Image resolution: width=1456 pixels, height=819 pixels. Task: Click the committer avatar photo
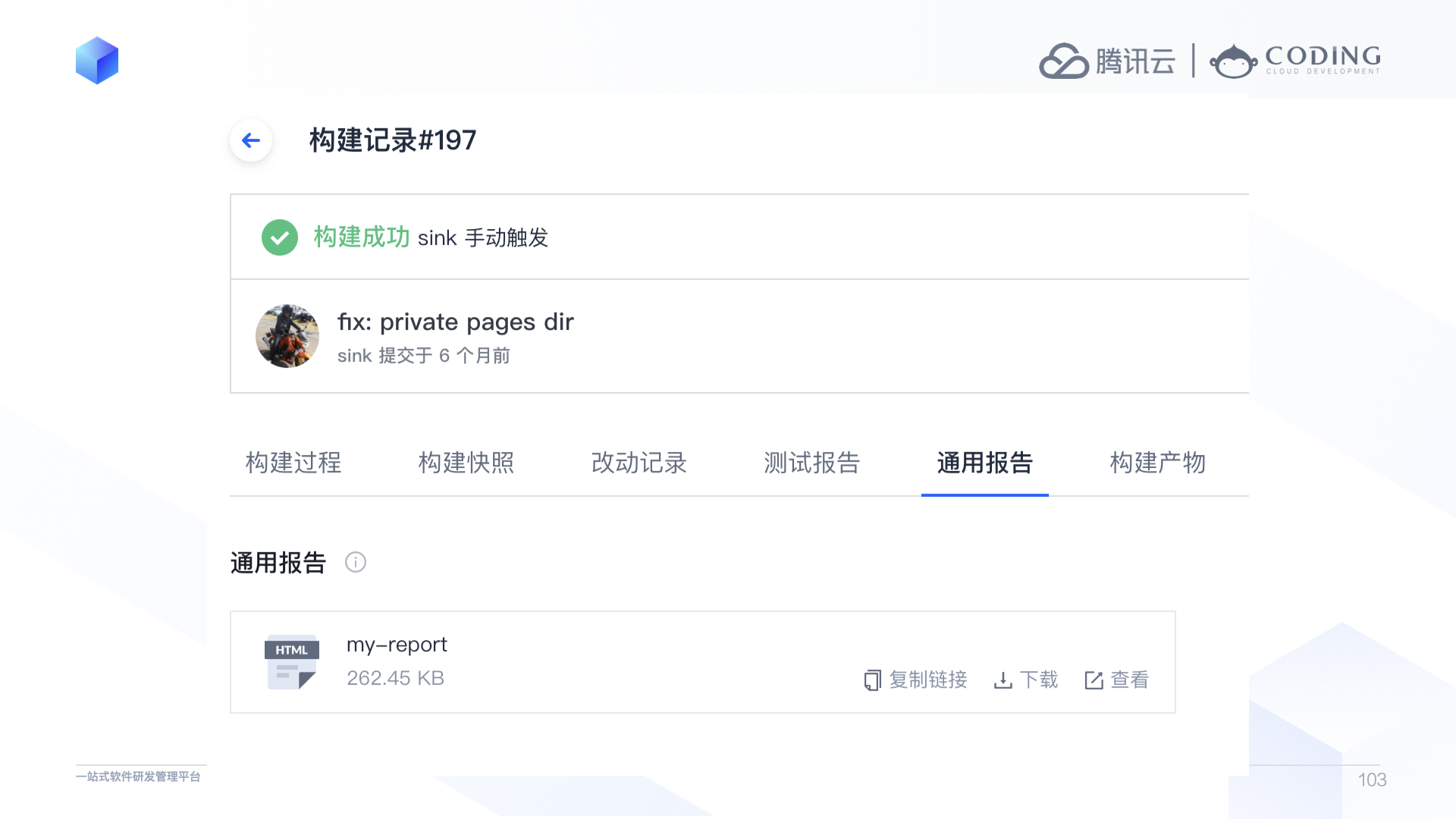(x=287, y=336)
